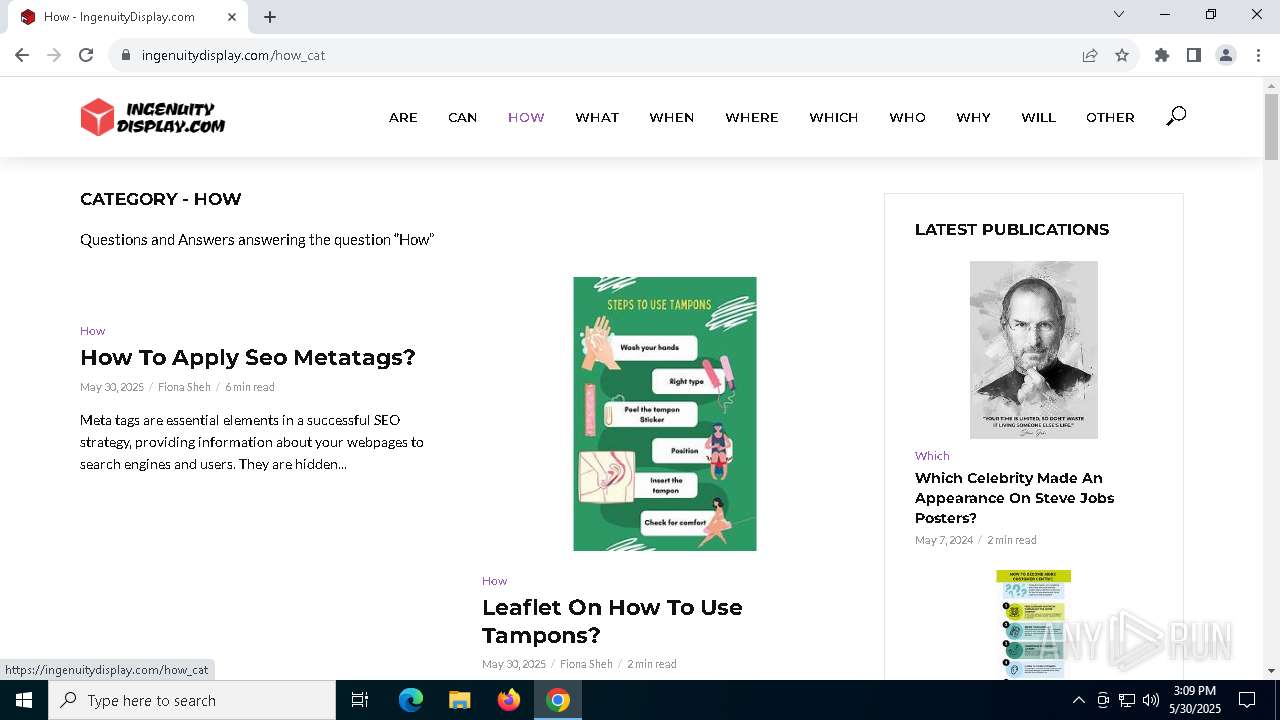Click the website search magnifier icon
The image size is (1280, 720).
[x=1176, y=117]
